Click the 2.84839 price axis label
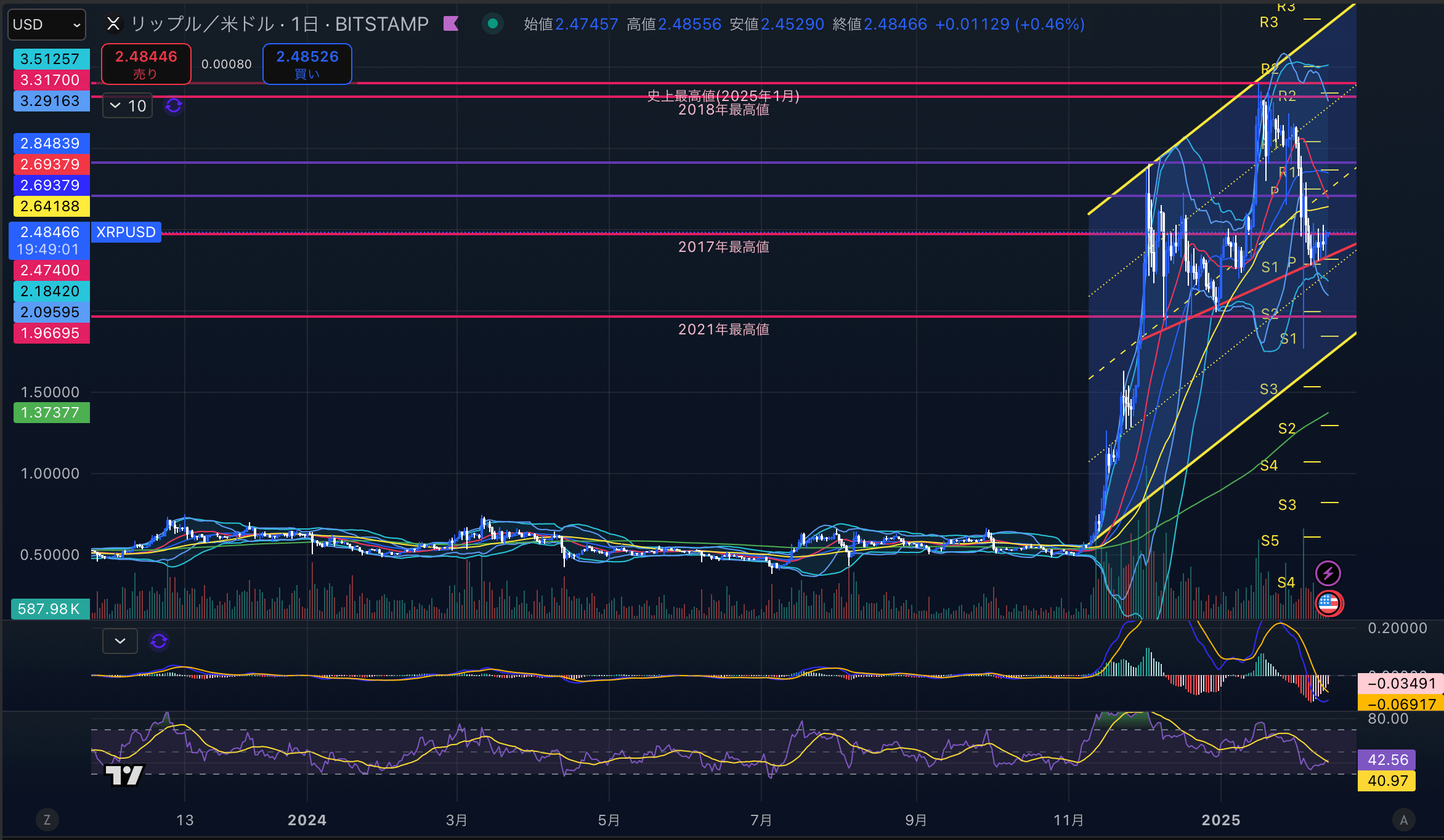Screen dimensions: 1444x840 [x=52, y=143]
